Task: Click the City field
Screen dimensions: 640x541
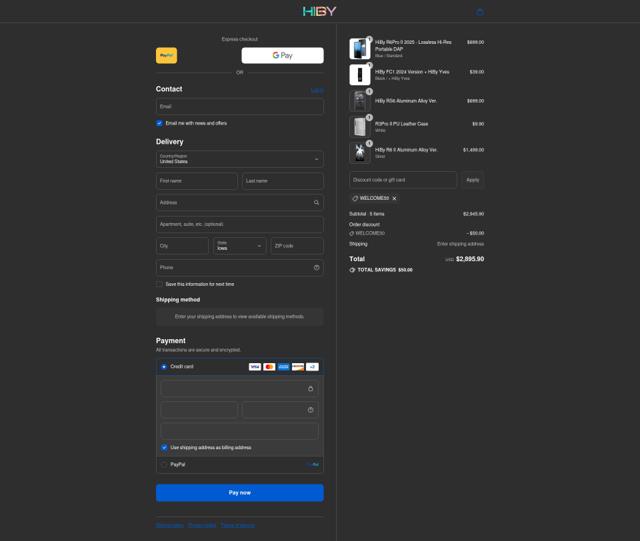Action: point(182,246)
